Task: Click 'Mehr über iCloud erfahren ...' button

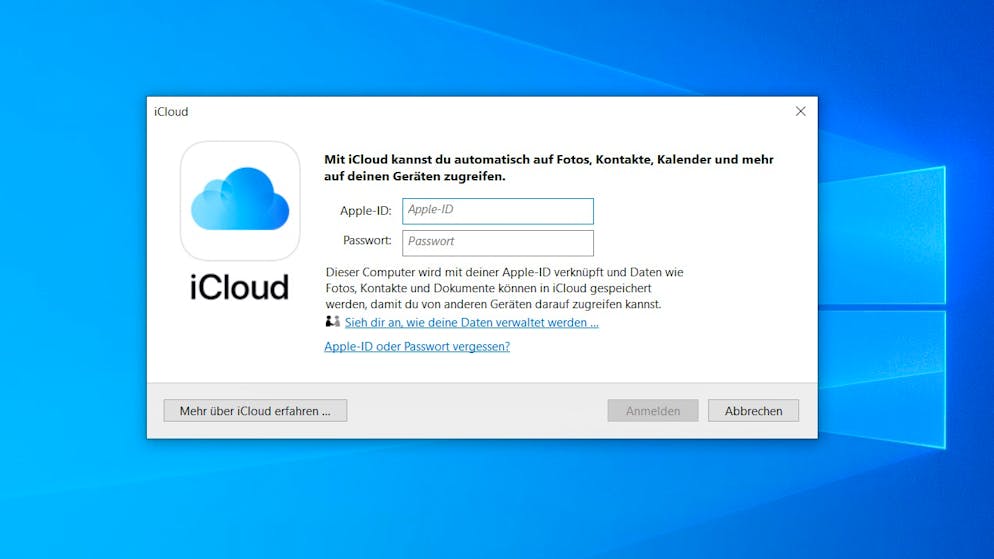Action: (255, 411)
